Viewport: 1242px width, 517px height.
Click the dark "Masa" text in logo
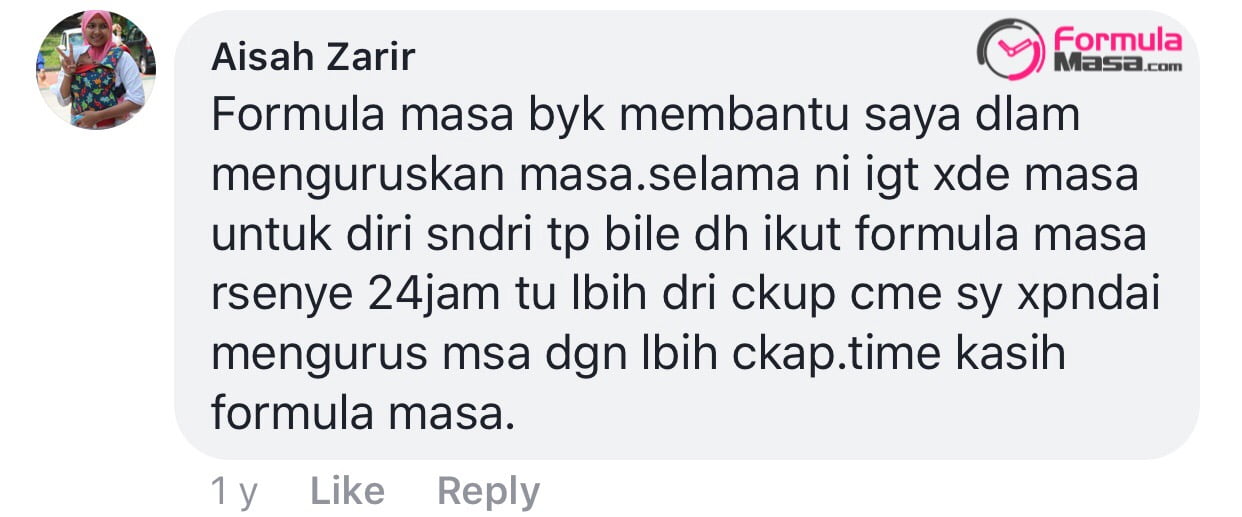(1092, 64)
